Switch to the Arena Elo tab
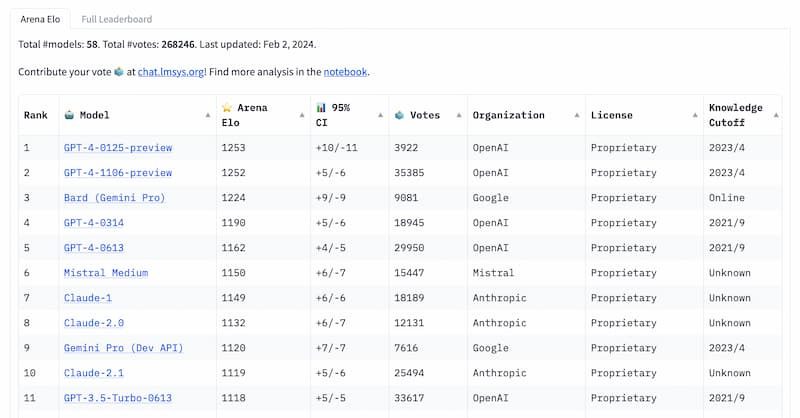The height and width of the screenshot is (418, 800). click(x=40, y=19)
